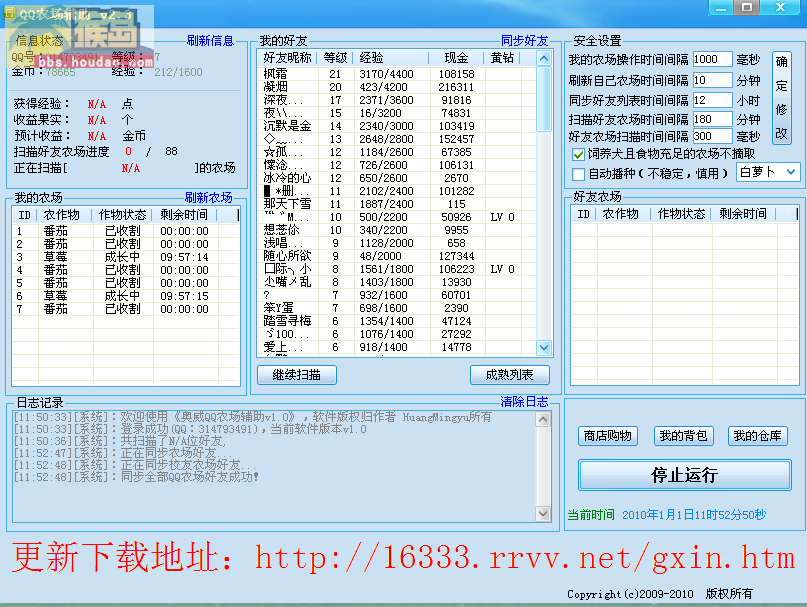The image size is (807, 607).
Task: Select friend row 凝烟
Action: coord(396,87)
